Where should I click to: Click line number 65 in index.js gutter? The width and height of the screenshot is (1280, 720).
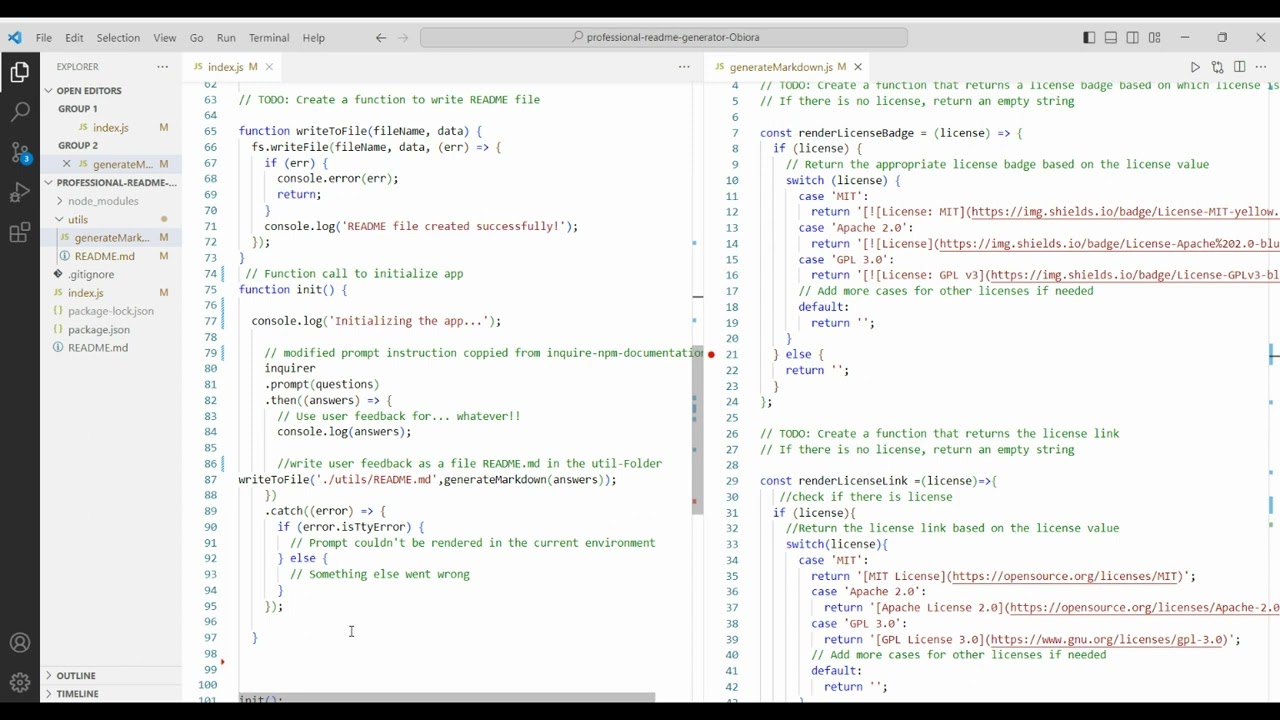(x=210, y=131)
